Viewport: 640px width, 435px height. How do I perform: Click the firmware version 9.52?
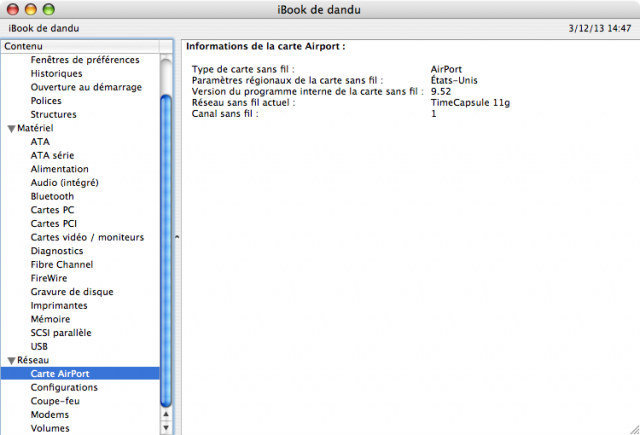click(441, 91)
